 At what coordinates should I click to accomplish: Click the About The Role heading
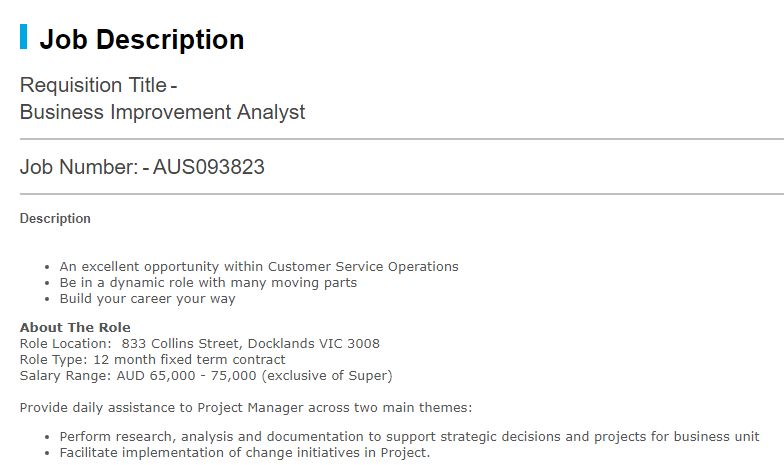(75, 328)
